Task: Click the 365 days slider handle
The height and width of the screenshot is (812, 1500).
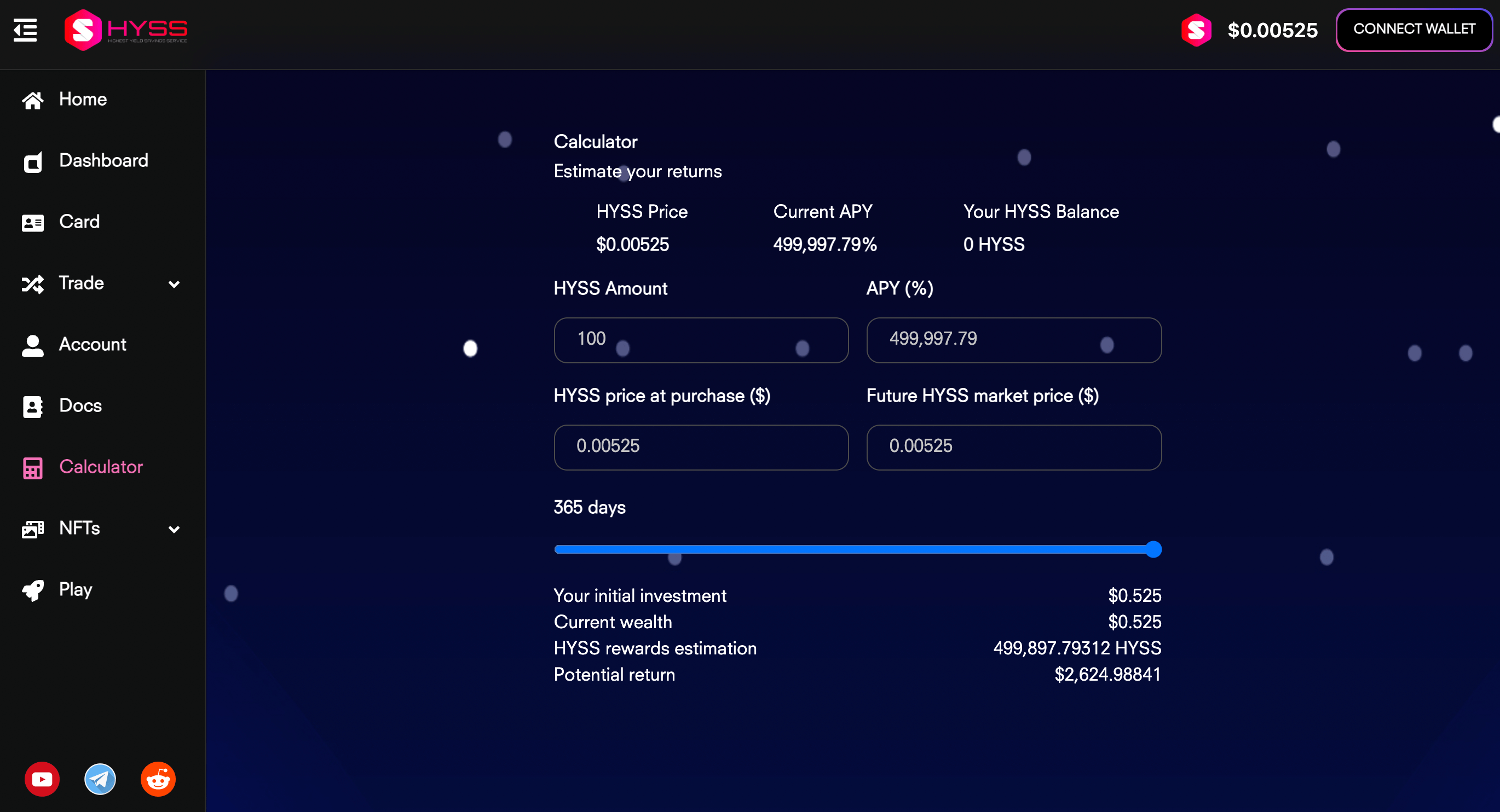Action: tap(1153, 549)
